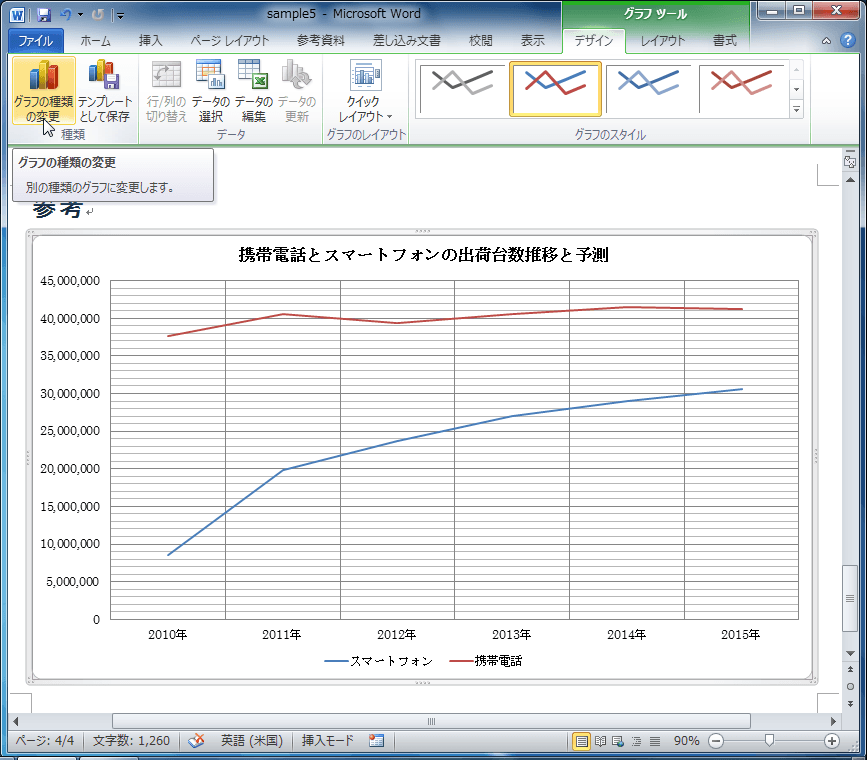Switch to Web Layout view icon
This screenshot has width=867, height=760.
618,741
